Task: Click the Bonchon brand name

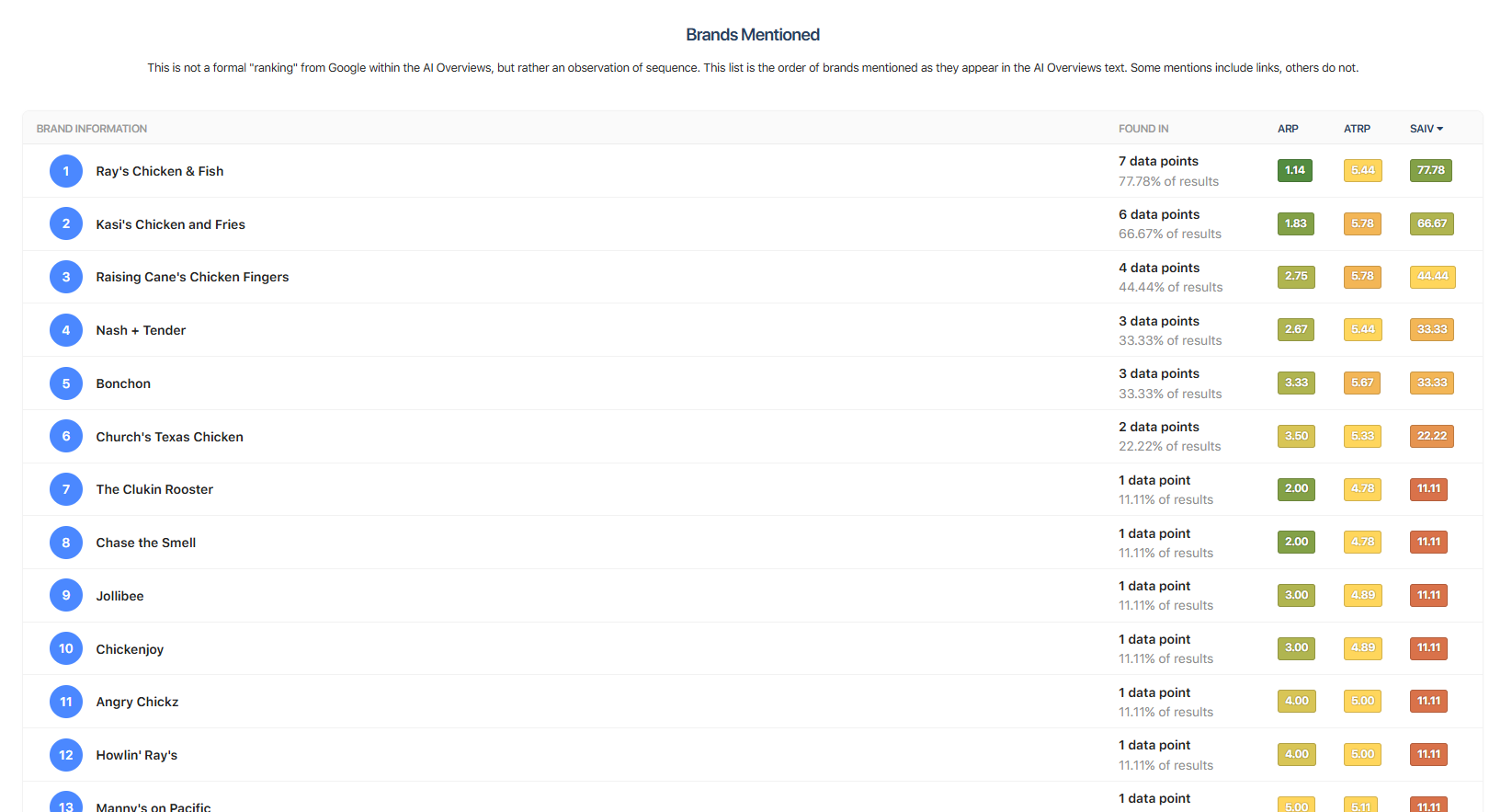Action: 123,383
